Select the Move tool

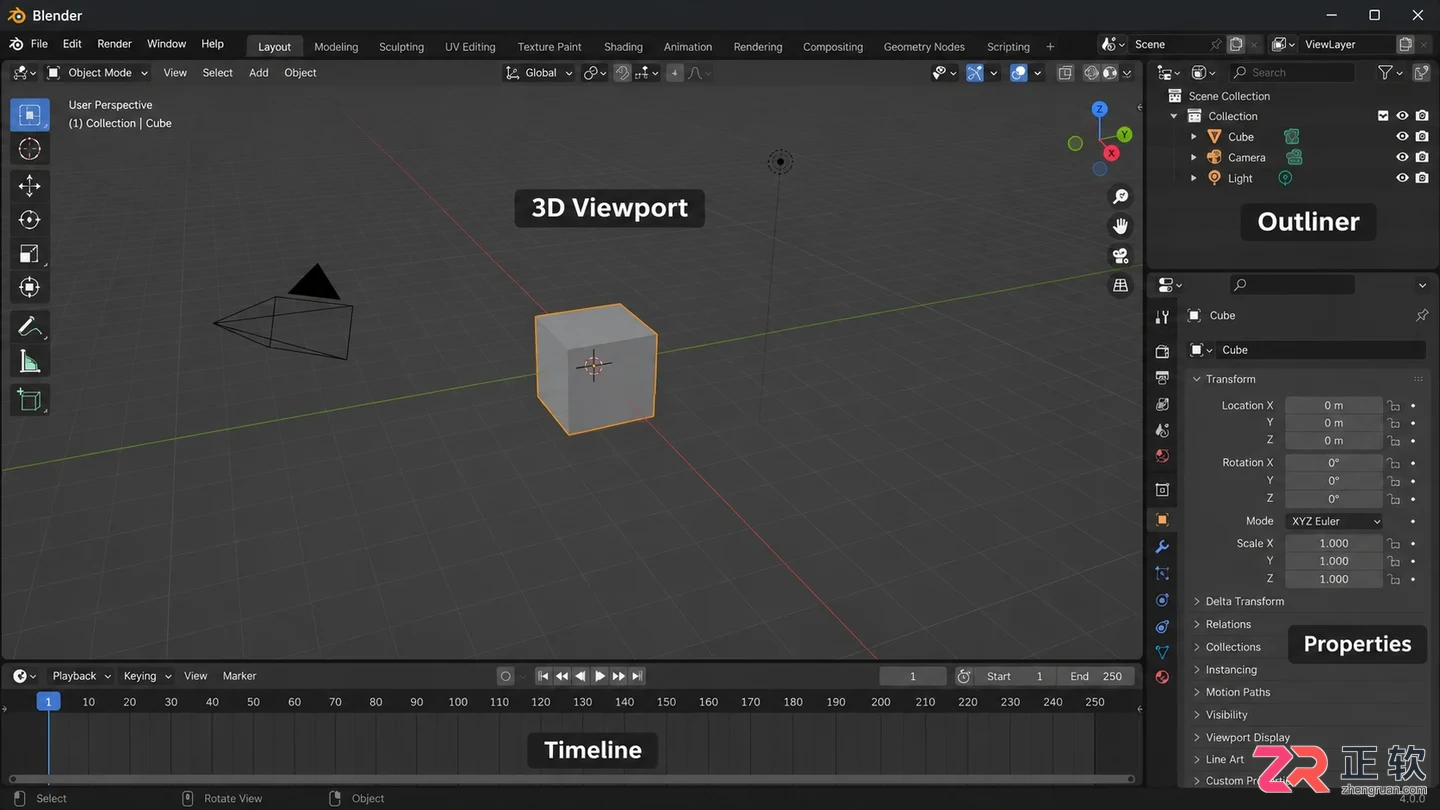(x=30, y=186)
